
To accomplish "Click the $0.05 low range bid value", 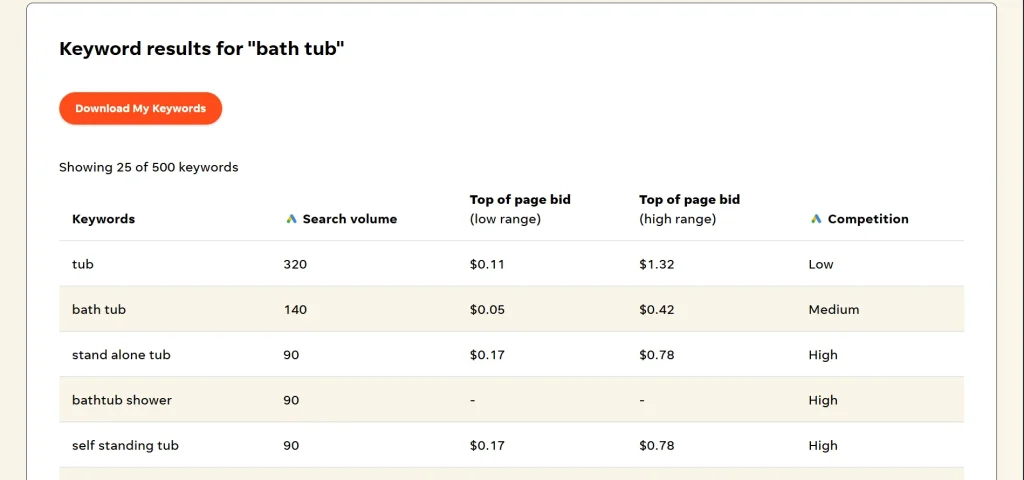I will [487, 310].
